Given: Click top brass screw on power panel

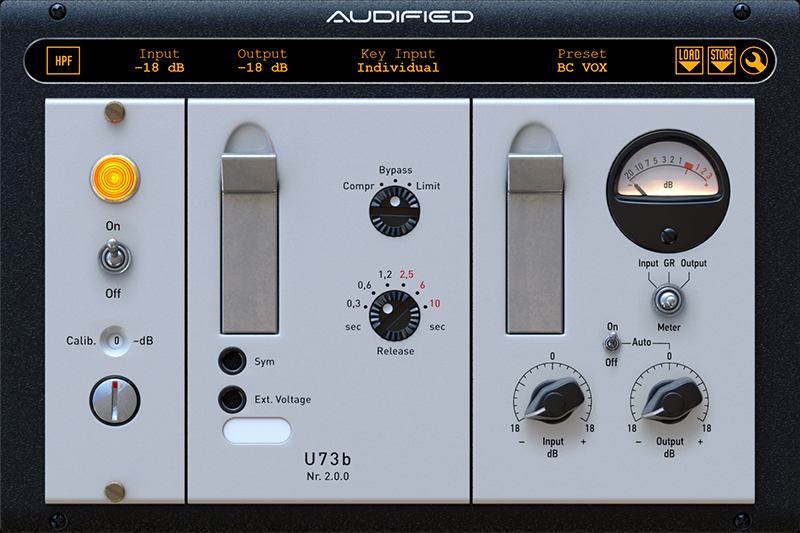Looking at the screenshot, I should (x=114, y=112).
